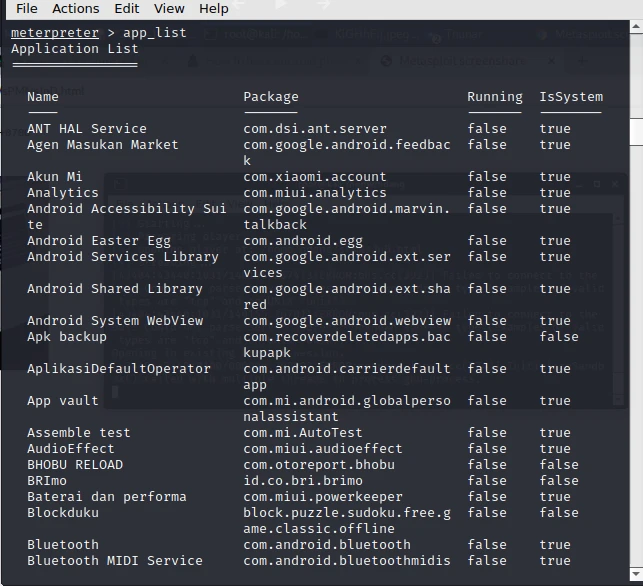The width and height of the screenshot is (643, 586).
Task: Click block.puzzle.sudoku.free.g package text
Action: tap(347, 513)
